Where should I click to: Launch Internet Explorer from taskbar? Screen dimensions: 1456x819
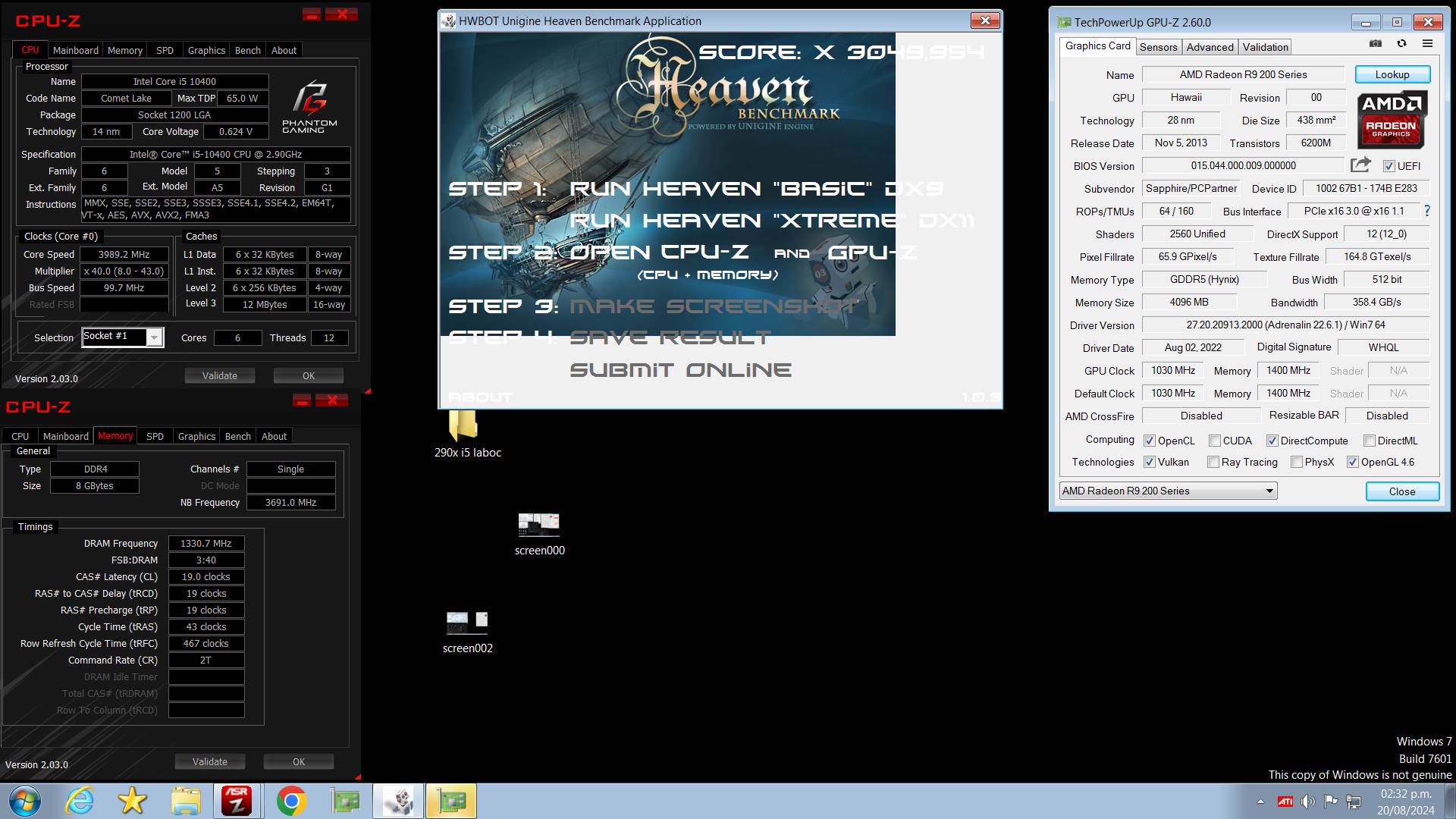[x=79, y=801]
